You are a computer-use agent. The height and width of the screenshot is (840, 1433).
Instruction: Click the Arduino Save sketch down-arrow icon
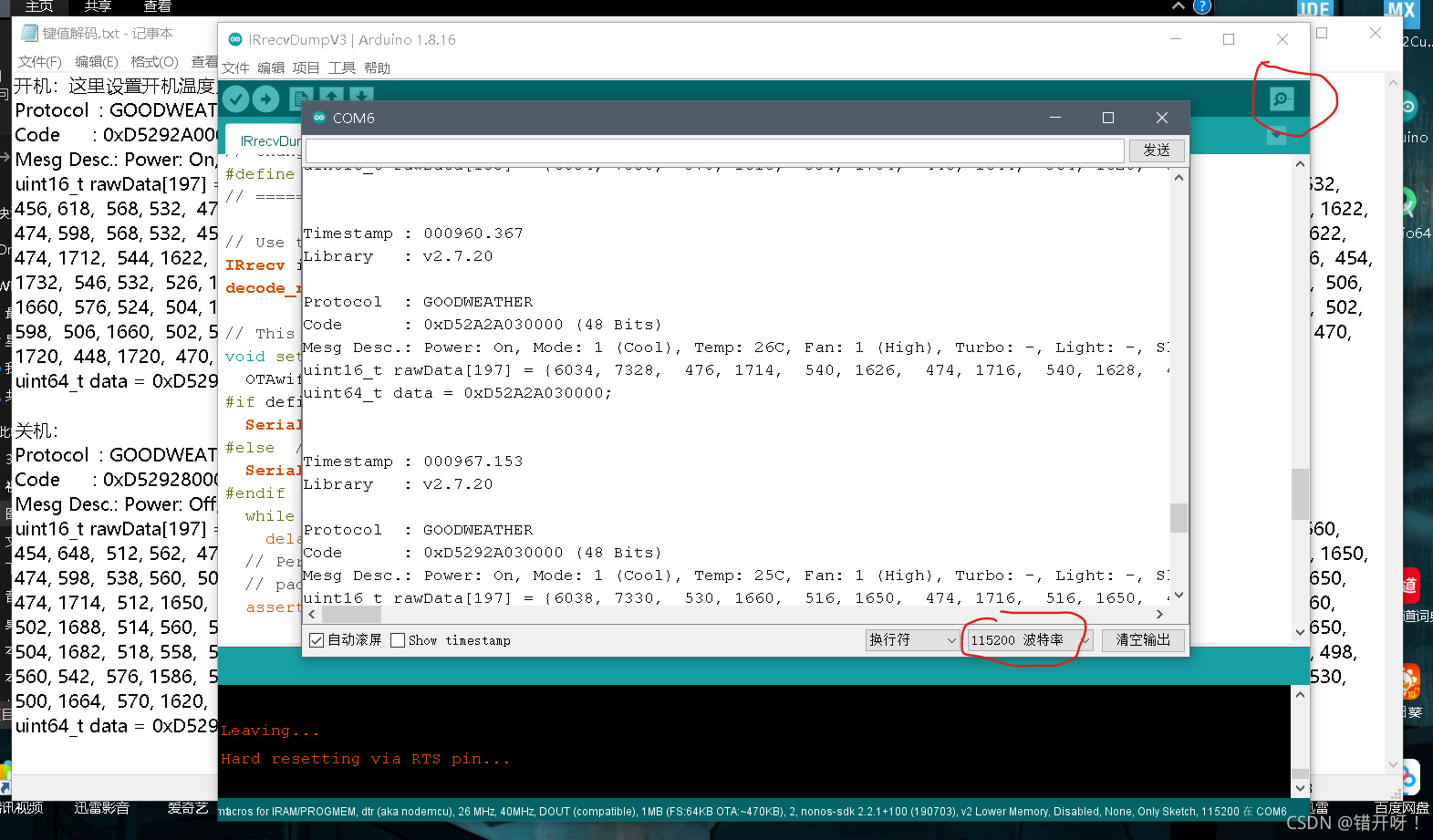361,97
